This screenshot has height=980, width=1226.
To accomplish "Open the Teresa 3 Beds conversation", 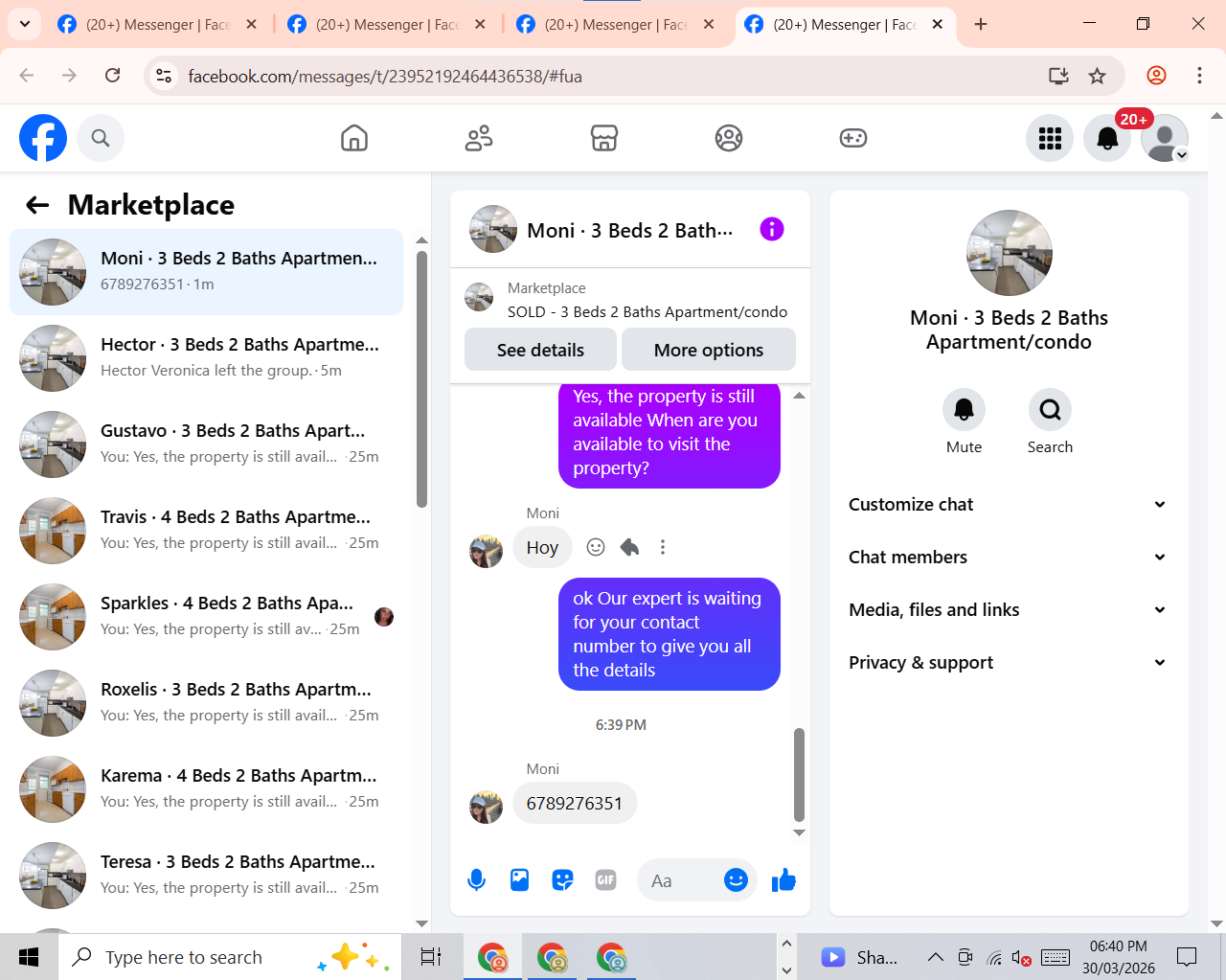I will [x=206, y=875].
